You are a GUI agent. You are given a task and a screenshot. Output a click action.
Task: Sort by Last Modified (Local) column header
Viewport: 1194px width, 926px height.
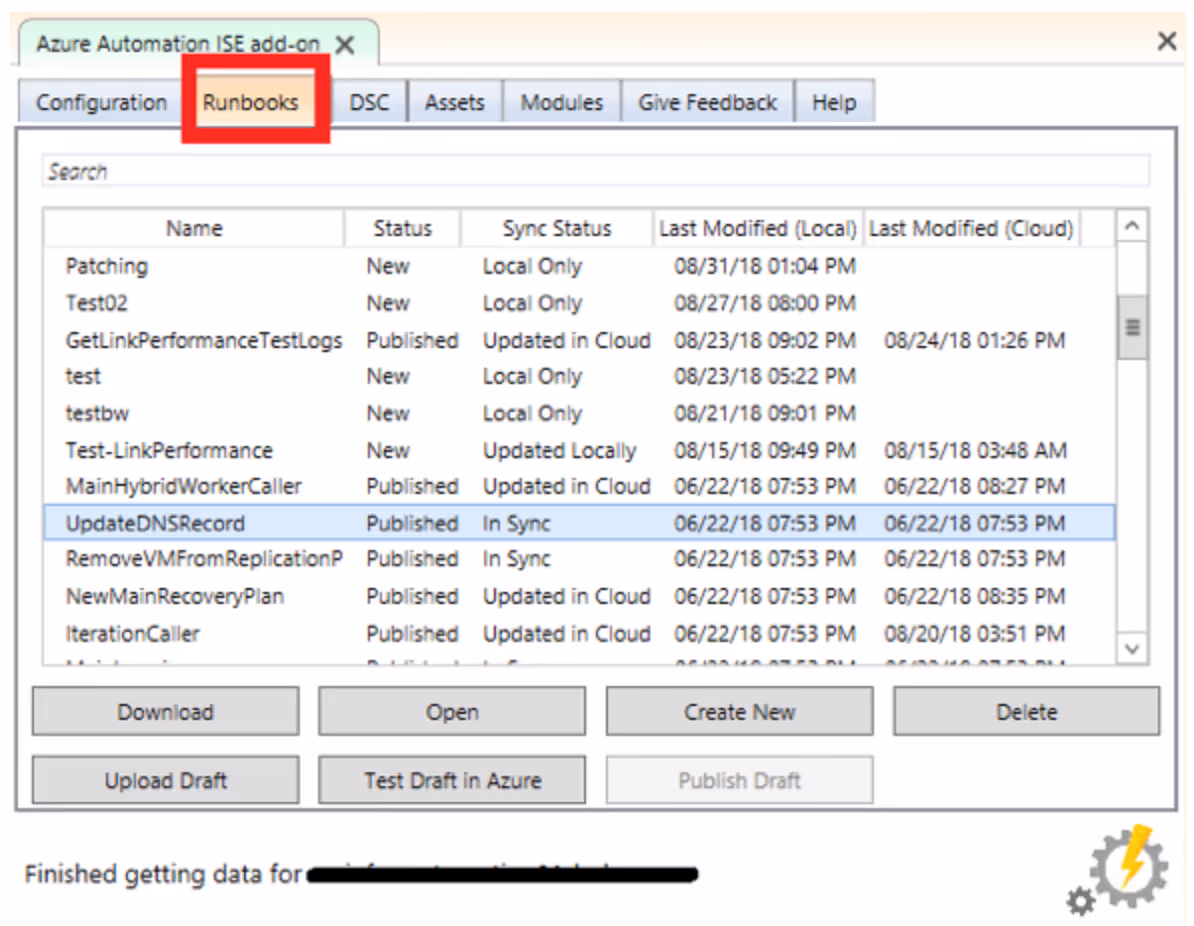(758, 228)
